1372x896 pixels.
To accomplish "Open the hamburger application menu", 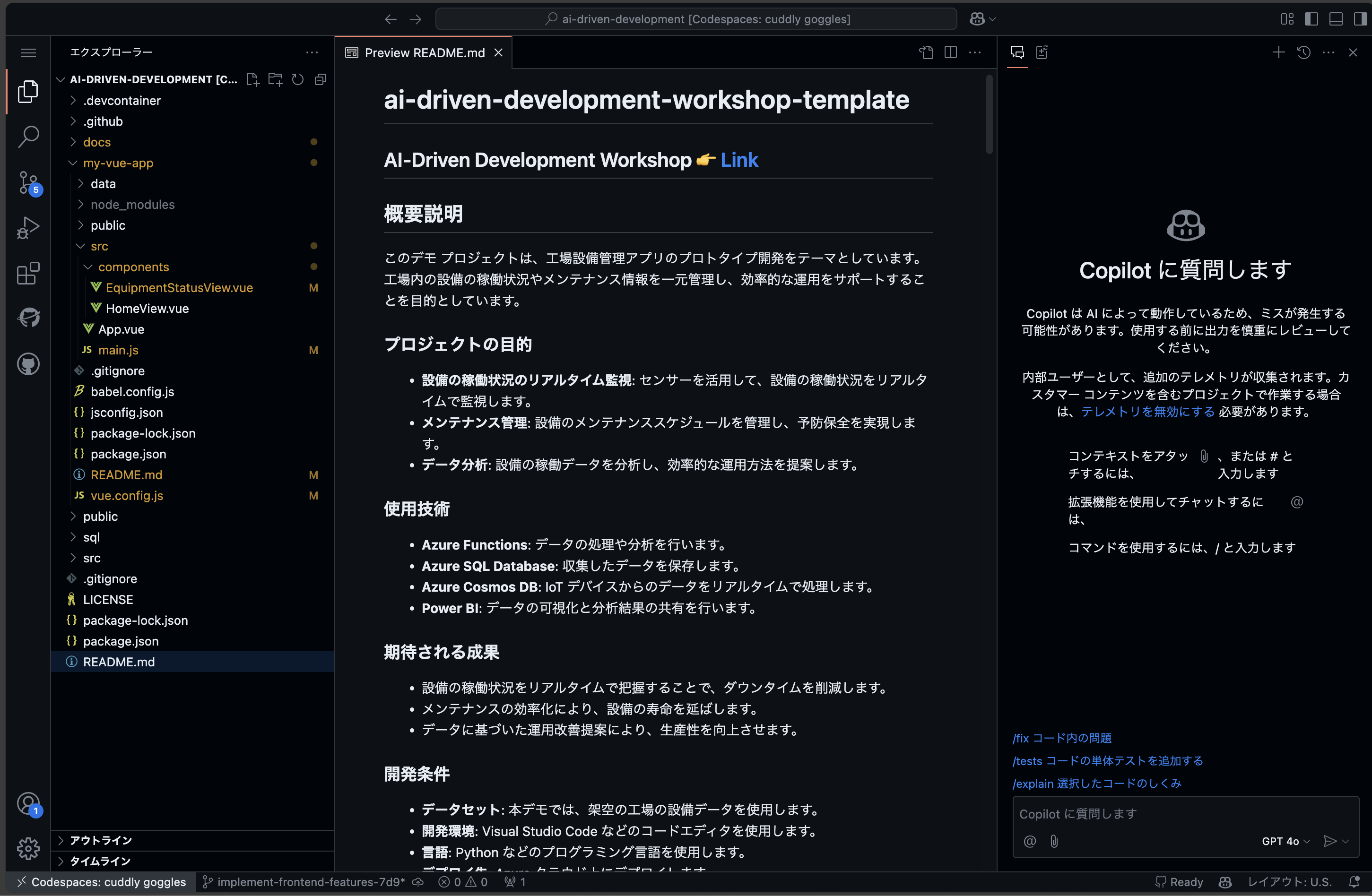I will pyautogui.click(x=28, y=53).
